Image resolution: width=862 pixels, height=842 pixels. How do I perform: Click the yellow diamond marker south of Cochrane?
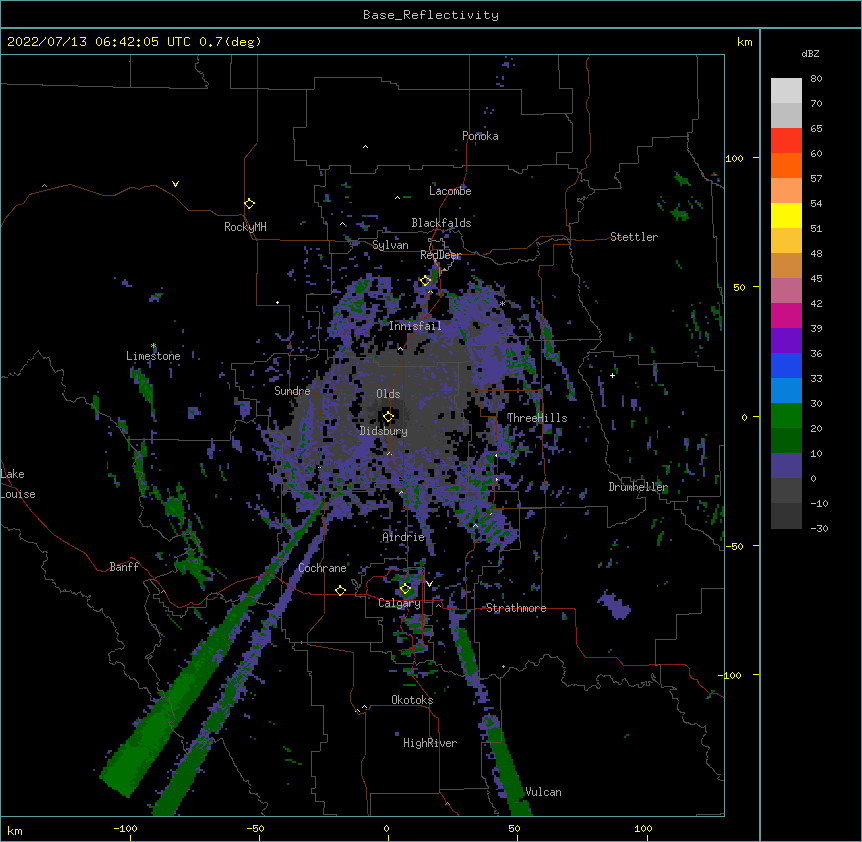(340, 590)
